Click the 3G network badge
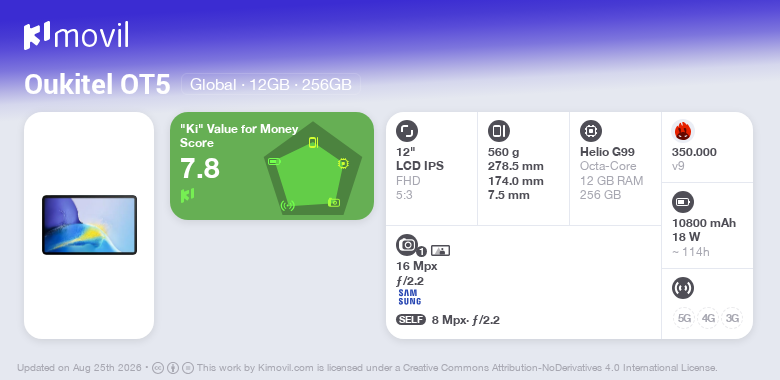Viewport: 780px width, 380px height. [x=732, y=318]
